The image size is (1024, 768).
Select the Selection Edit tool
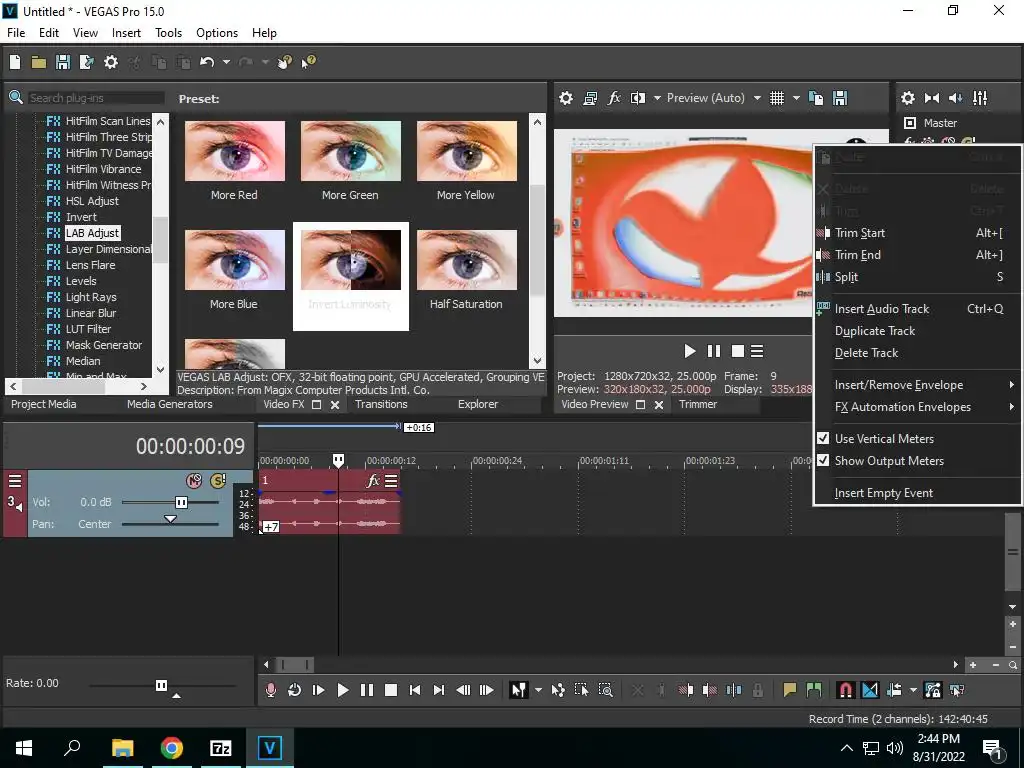(581, 690)
